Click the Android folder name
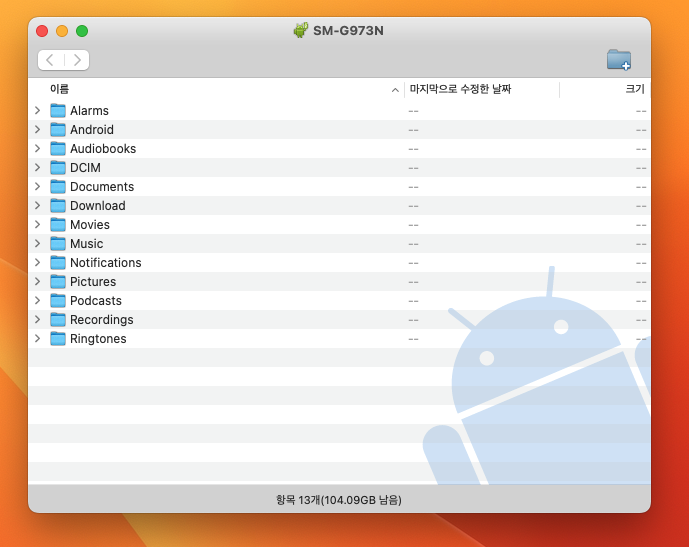 pos(92,130)
